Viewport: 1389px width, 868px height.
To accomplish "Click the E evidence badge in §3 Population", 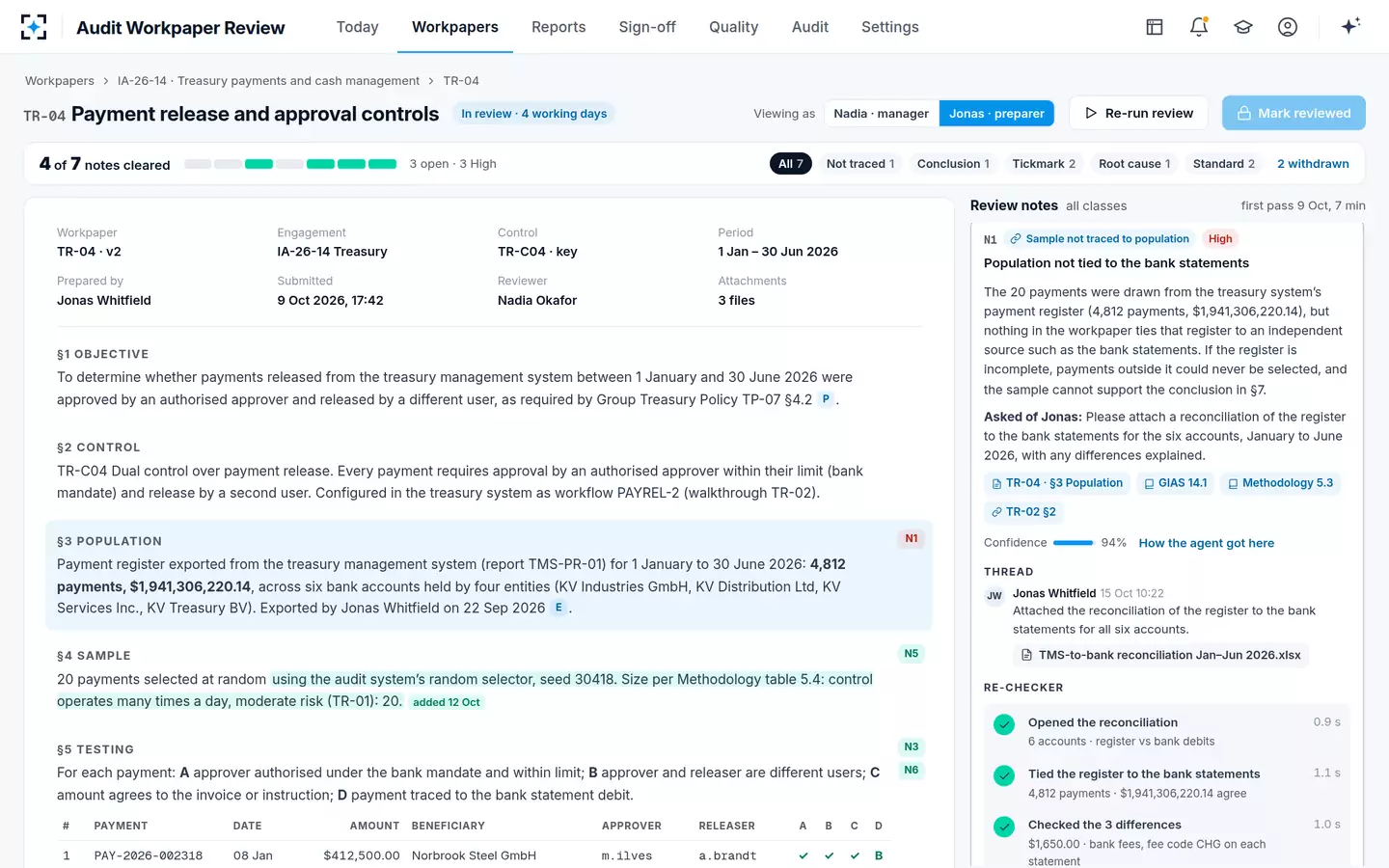I will (x=558, y=608).
